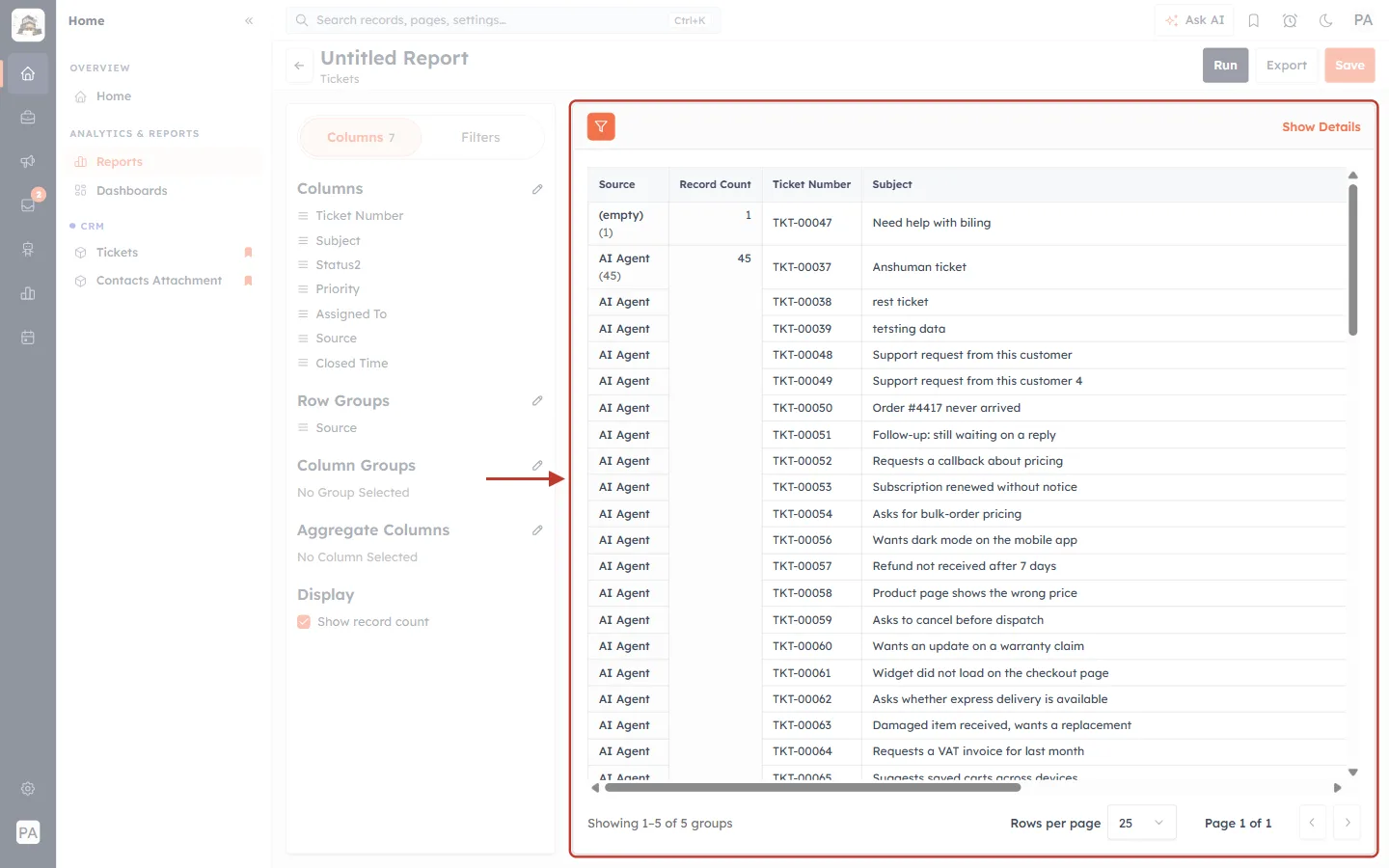Click the Export button
Screen dimensions: 1389x868
[x=1286, y=66]
